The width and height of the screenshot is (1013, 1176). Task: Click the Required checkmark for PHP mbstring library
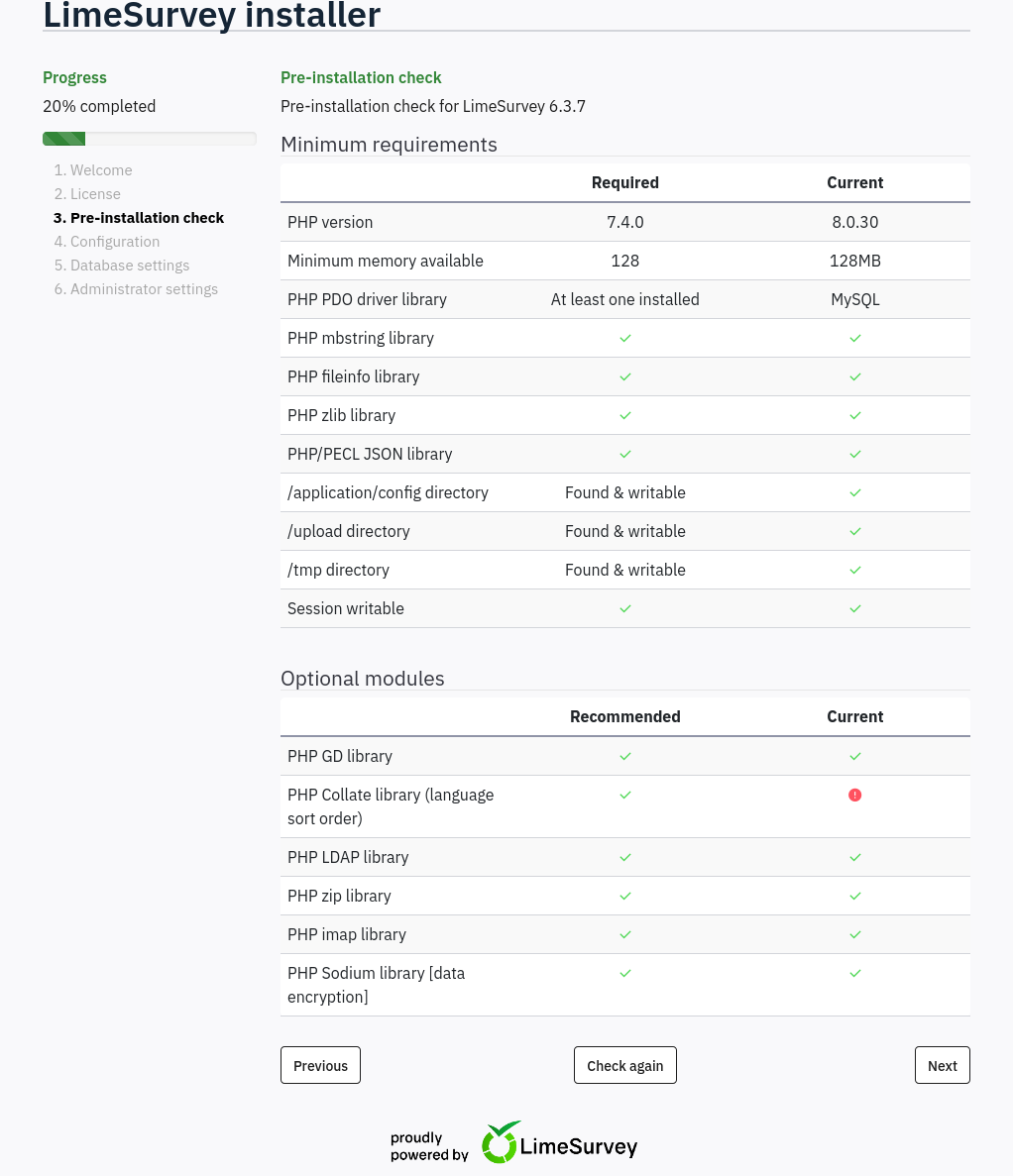[x=624, y=338]
